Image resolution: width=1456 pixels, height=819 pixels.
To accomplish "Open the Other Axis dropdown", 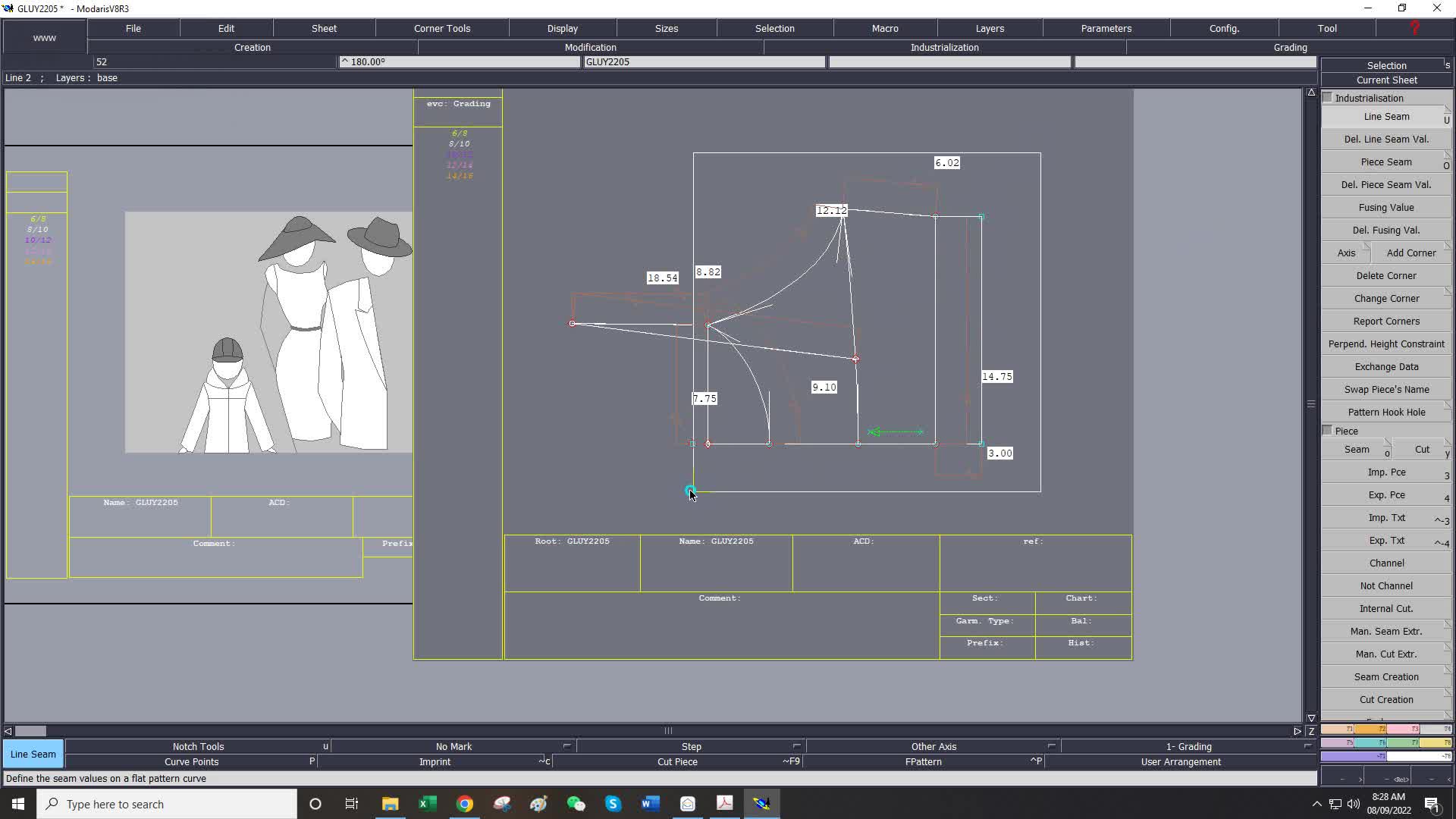I will pyautogui.click(x=934, y=746).
